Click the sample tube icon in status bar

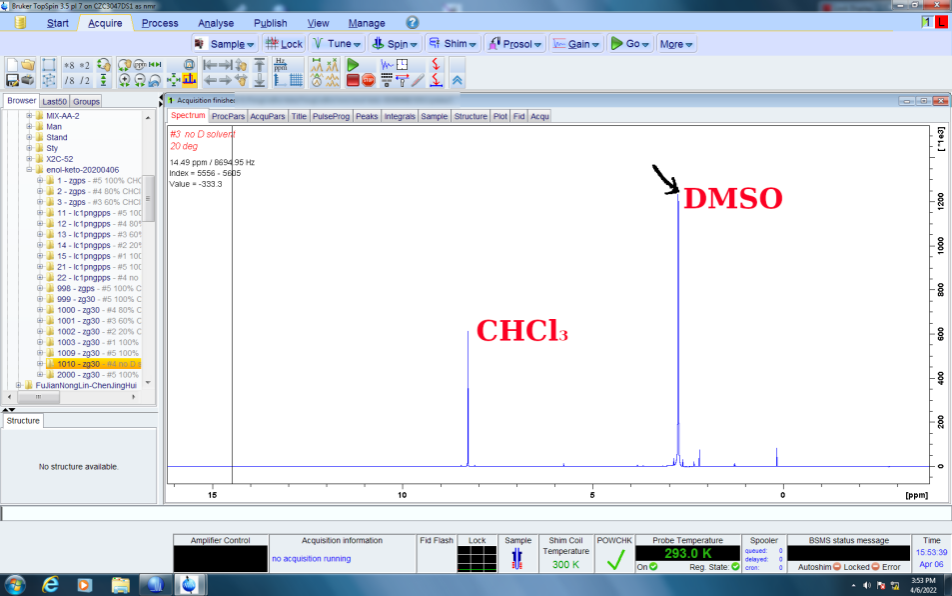pos(517,558)
